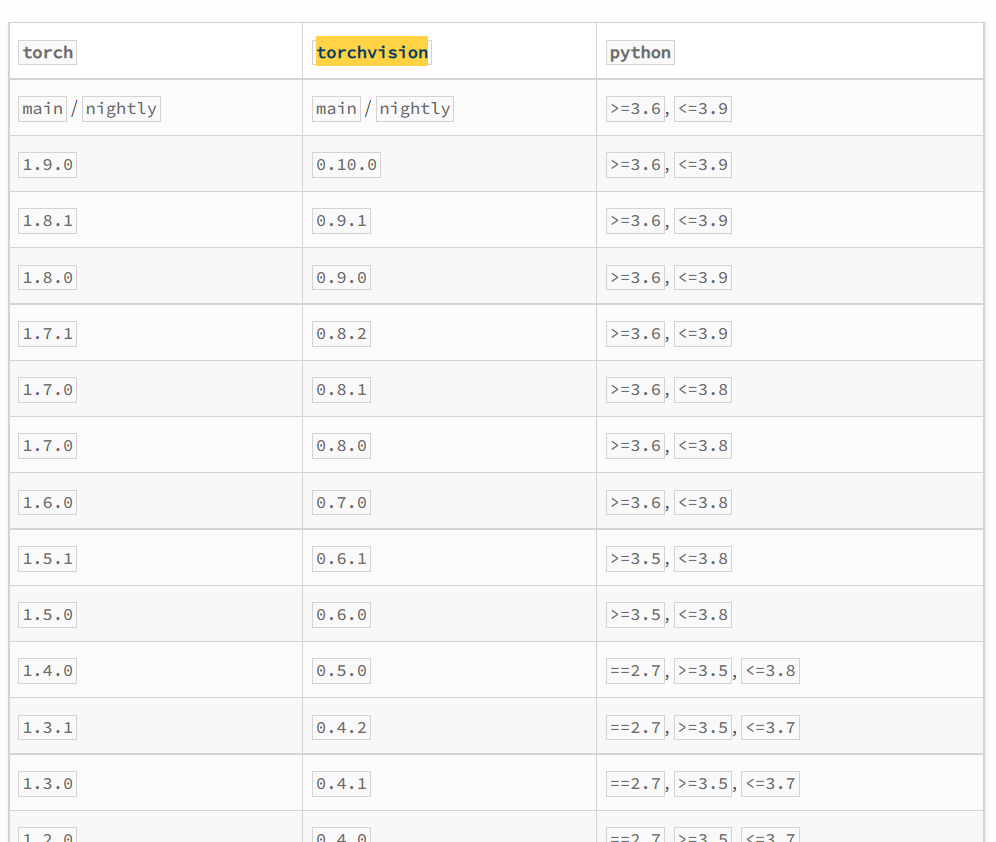Click torchvision version "0.8.2"
Image resolution: width=996 pixels, height=842 pixels.
pos(342,333)
